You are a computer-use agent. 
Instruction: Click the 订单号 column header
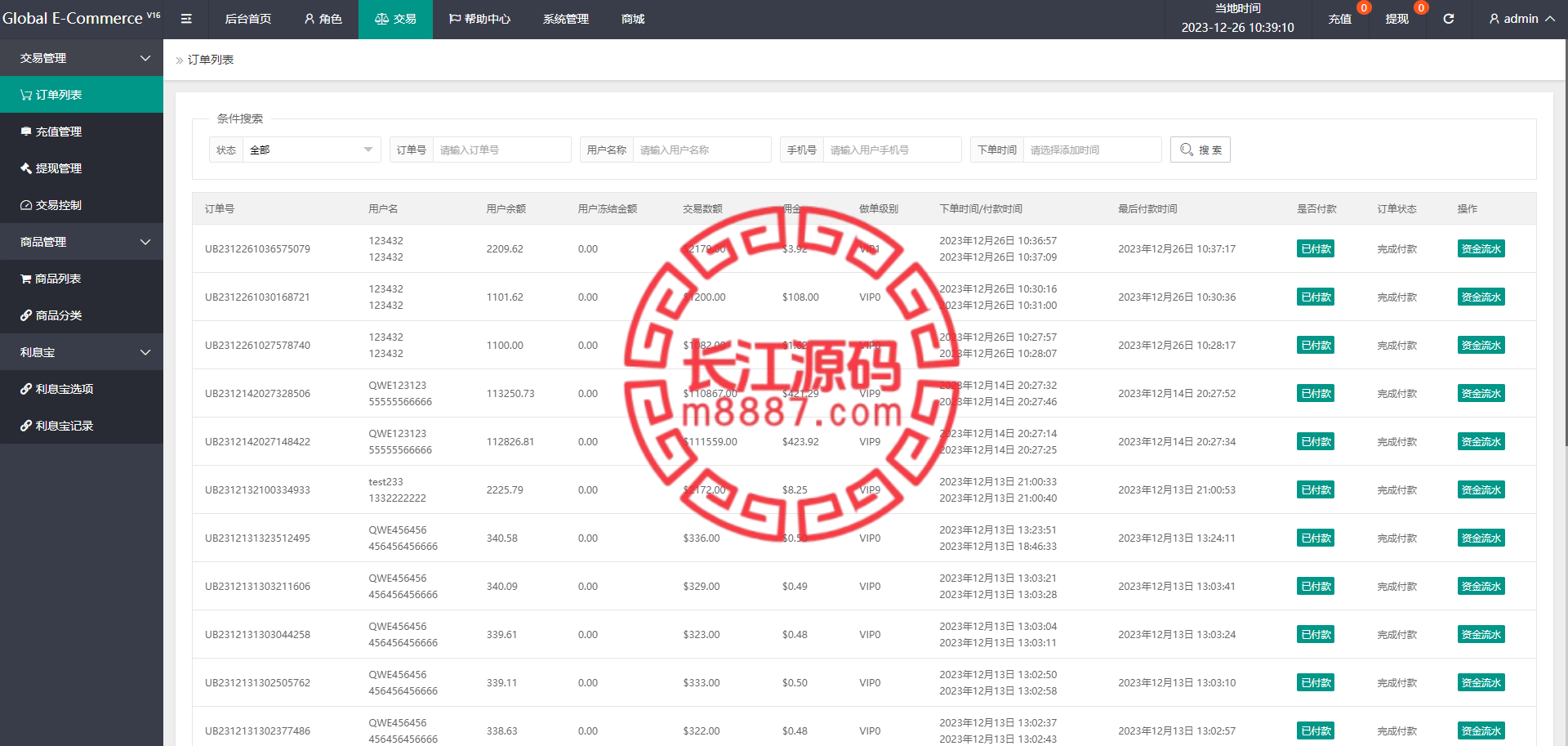pos(220,208)
